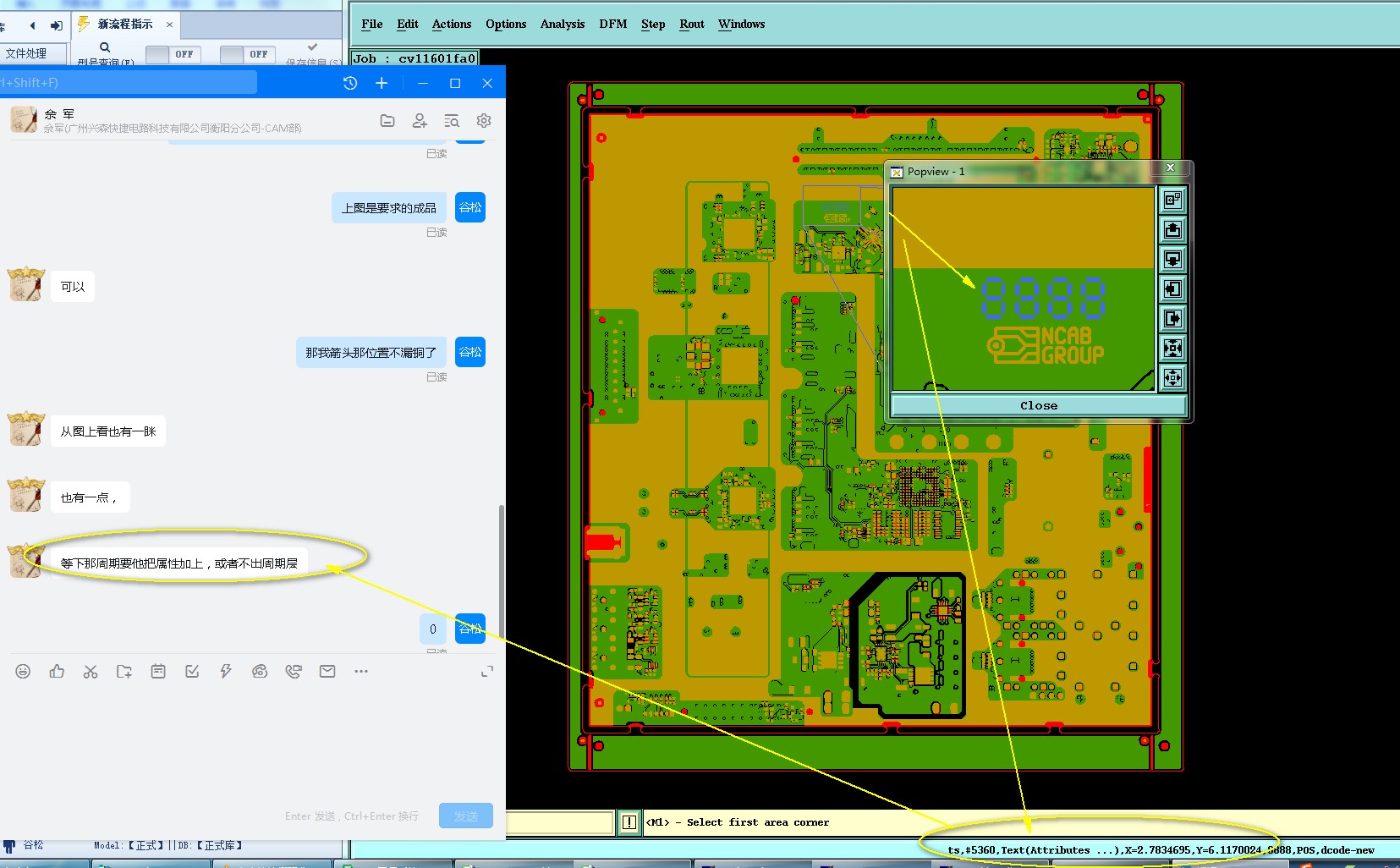The image size is (1400, 868).
Task: Click the left arrow in the top-left panel
Action: [x=32, y=25]
